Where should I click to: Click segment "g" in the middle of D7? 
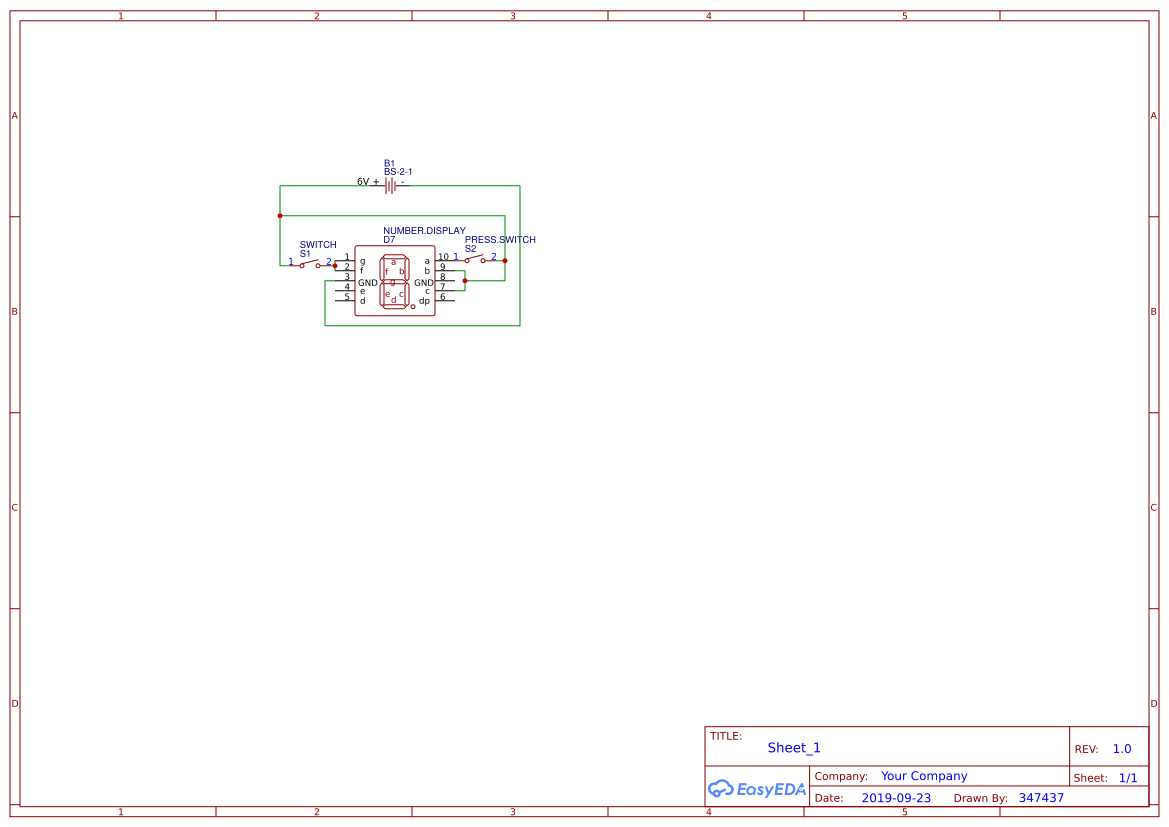[x=394, y=281]
